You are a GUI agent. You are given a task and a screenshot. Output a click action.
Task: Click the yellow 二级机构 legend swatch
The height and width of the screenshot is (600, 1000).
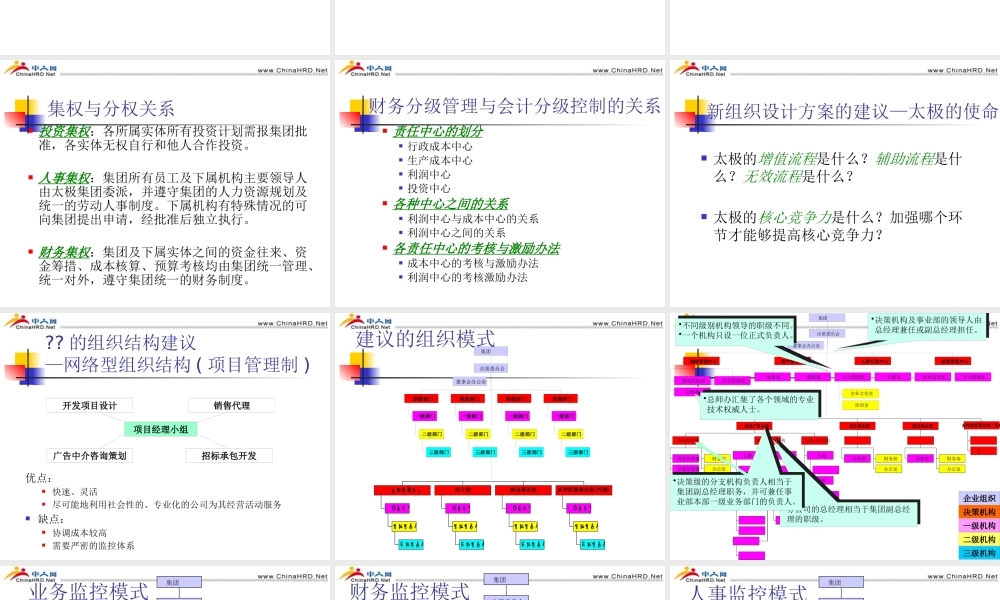click(978, 539)
